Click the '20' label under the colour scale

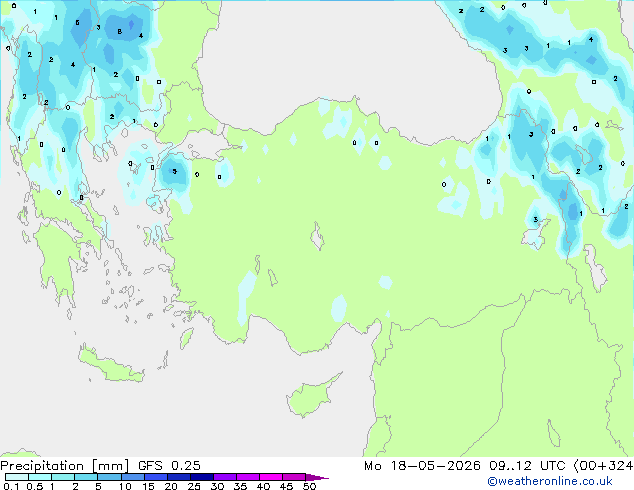pos(171,486)
